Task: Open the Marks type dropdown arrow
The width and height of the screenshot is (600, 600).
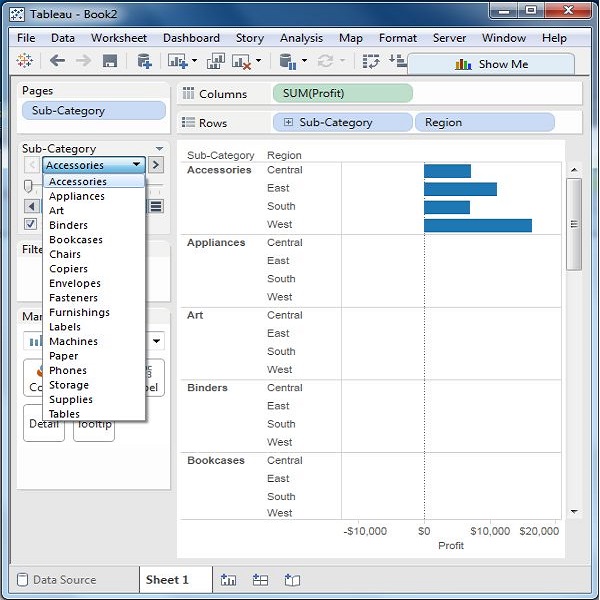Action: point(157,341)
